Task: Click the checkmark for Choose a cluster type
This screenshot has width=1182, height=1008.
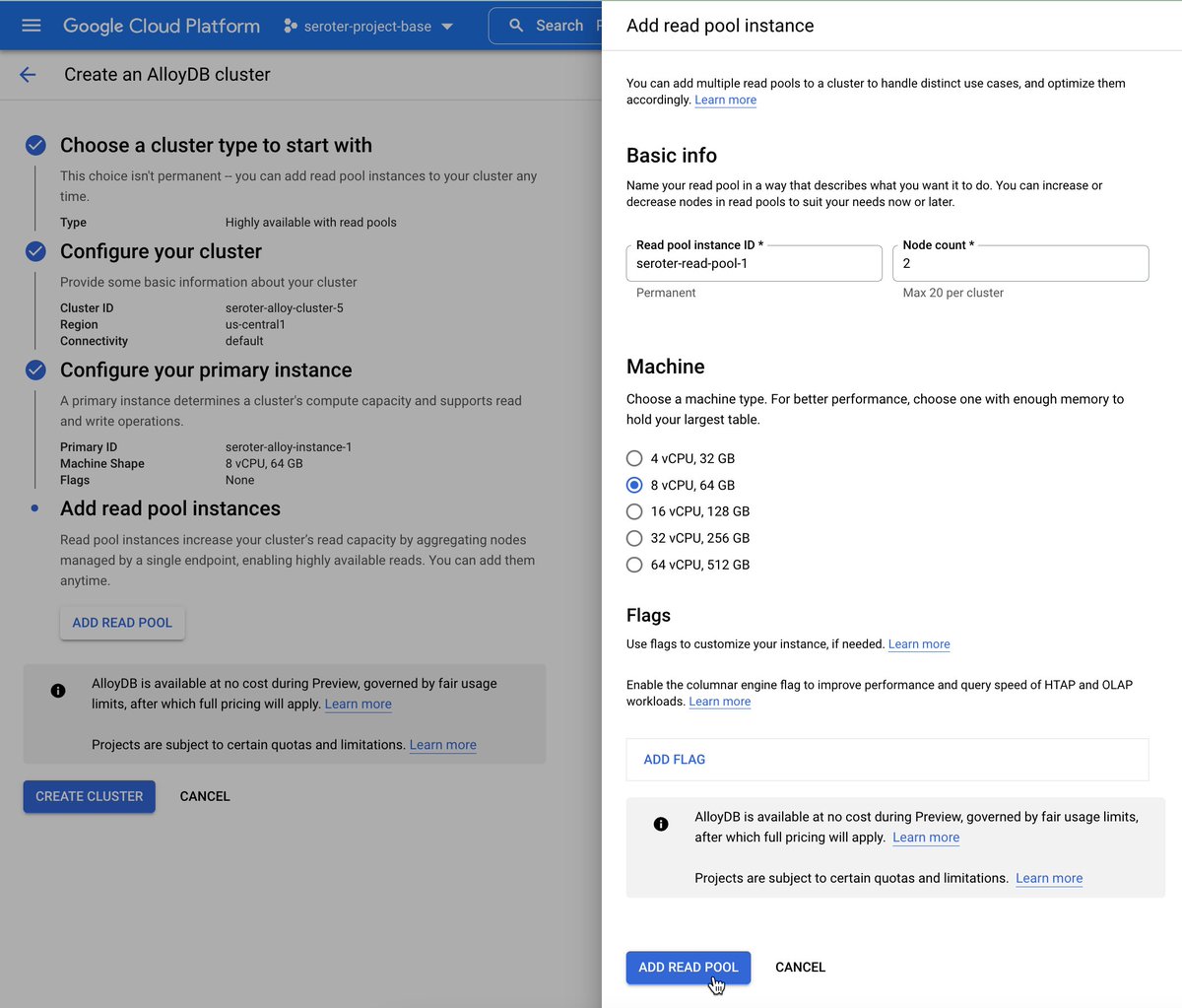Action: [x=35, y=146]
